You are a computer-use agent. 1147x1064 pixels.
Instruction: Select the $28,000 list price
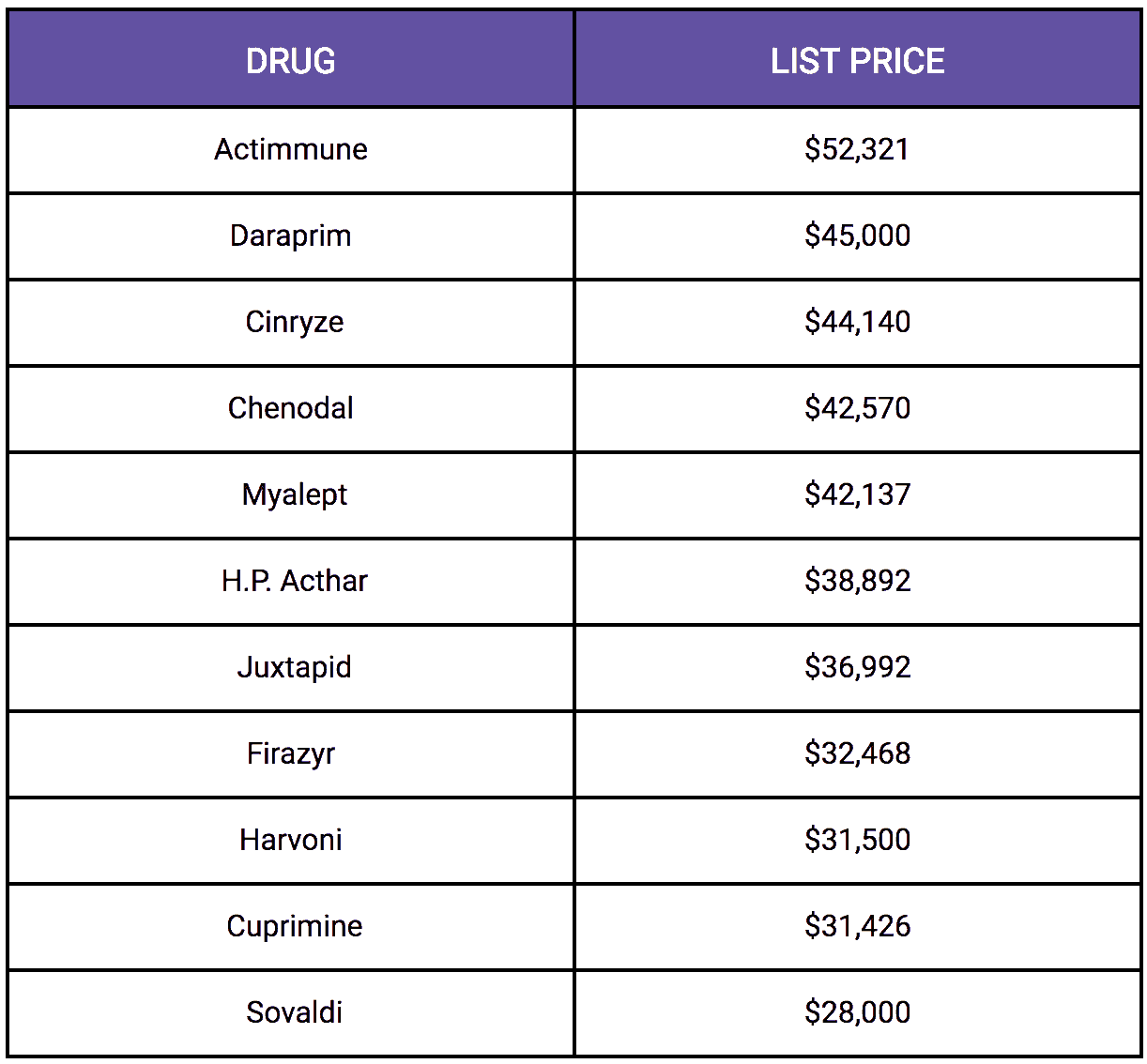tap(857, 1012)
